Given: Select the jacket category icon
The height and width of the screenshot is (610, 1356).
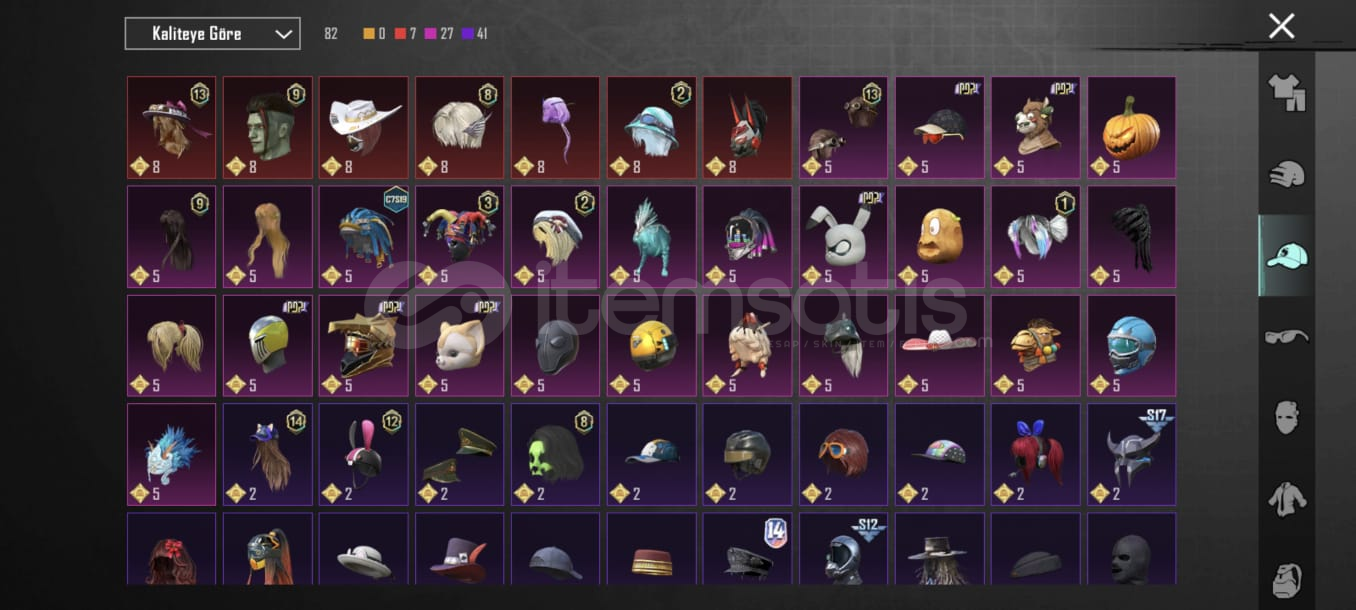Looking at the screenshot, I should pos(1286,498).
